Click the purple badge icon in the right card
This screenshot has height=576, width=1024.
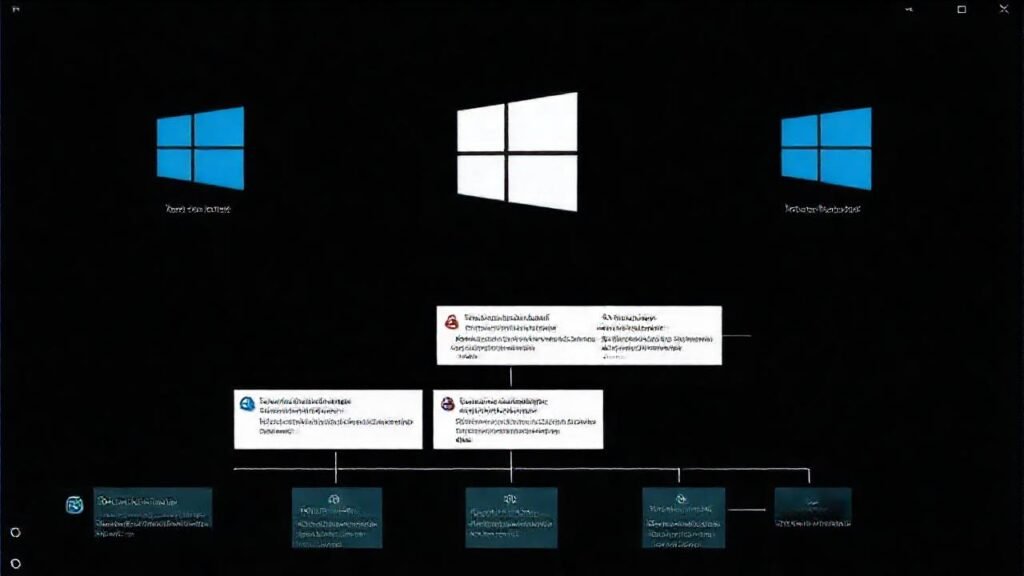pos(448,402)
